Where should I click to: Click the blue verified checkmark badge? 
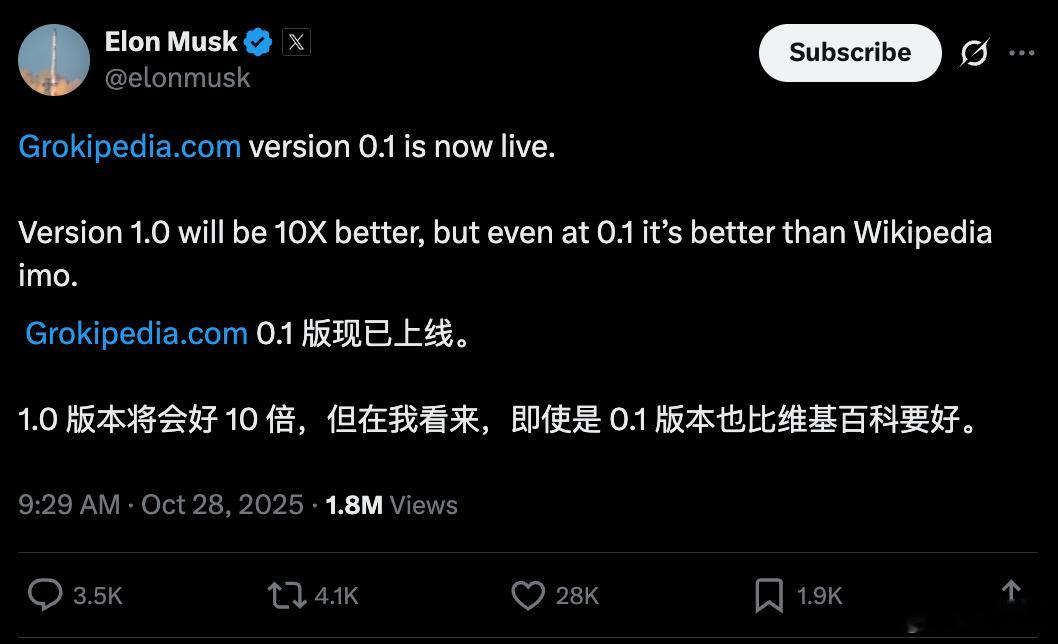click(259, 42)
